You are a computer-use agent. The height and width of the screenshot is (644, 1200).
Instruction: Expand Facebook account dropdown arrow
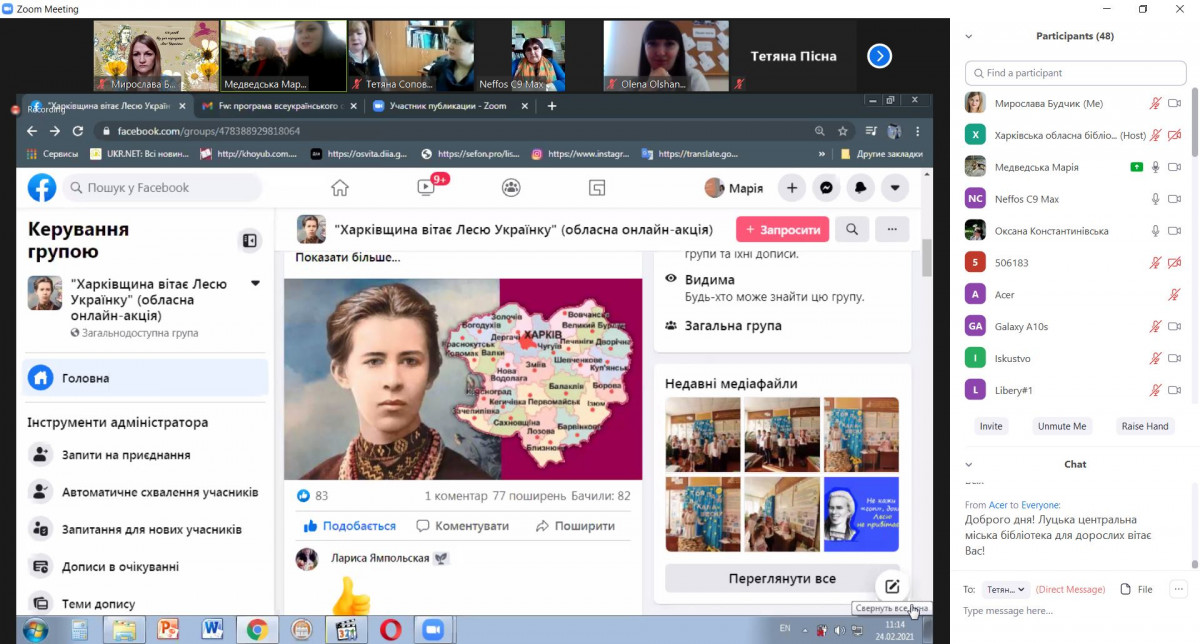pos(894,188)
